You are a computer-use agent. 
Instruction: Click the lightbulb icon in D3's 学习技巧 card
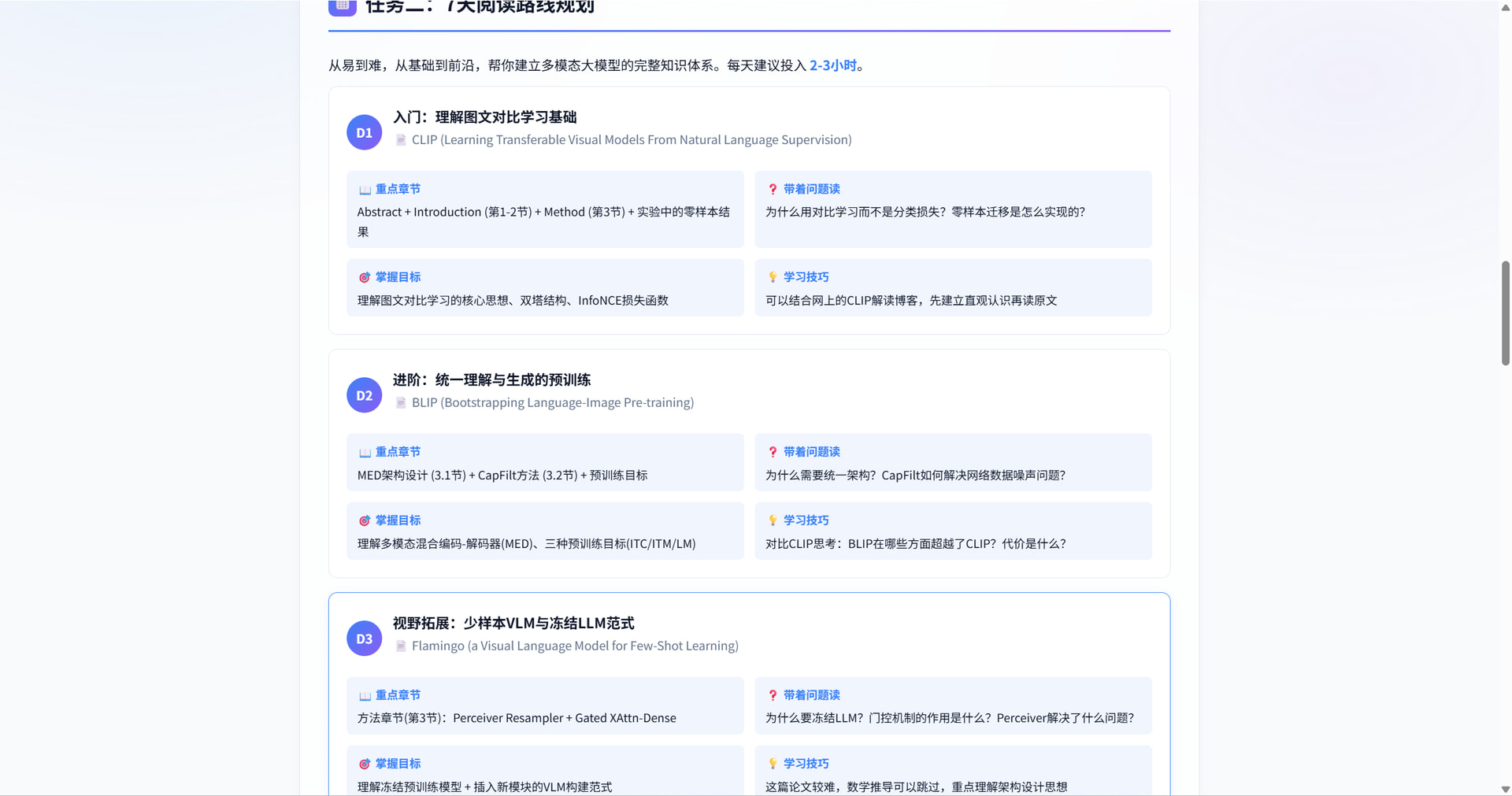tap(773, 764)
